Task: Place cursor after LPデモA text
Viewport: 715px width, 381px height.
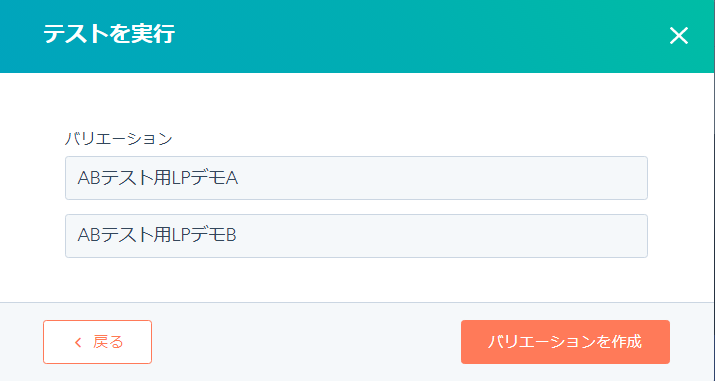Action: click(x=239, y=178)
